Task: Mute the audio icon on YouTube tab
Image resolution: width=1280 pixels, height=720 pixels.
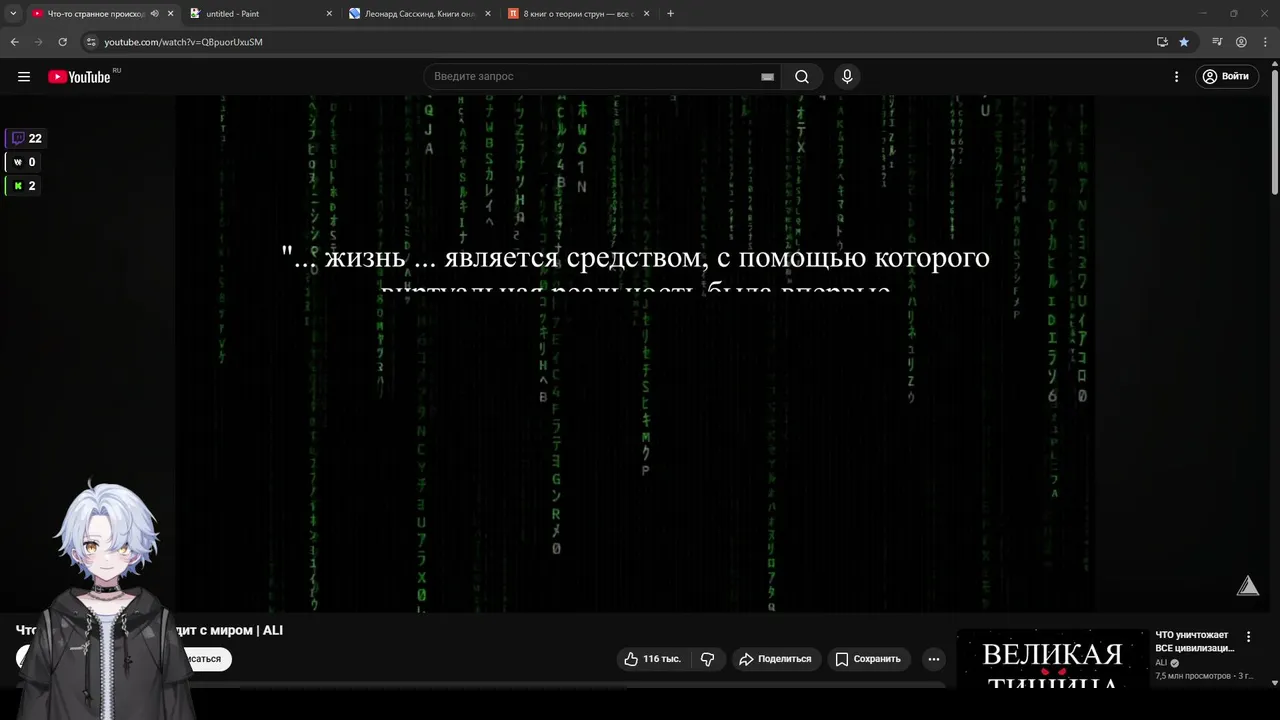Action: point(154,14)
